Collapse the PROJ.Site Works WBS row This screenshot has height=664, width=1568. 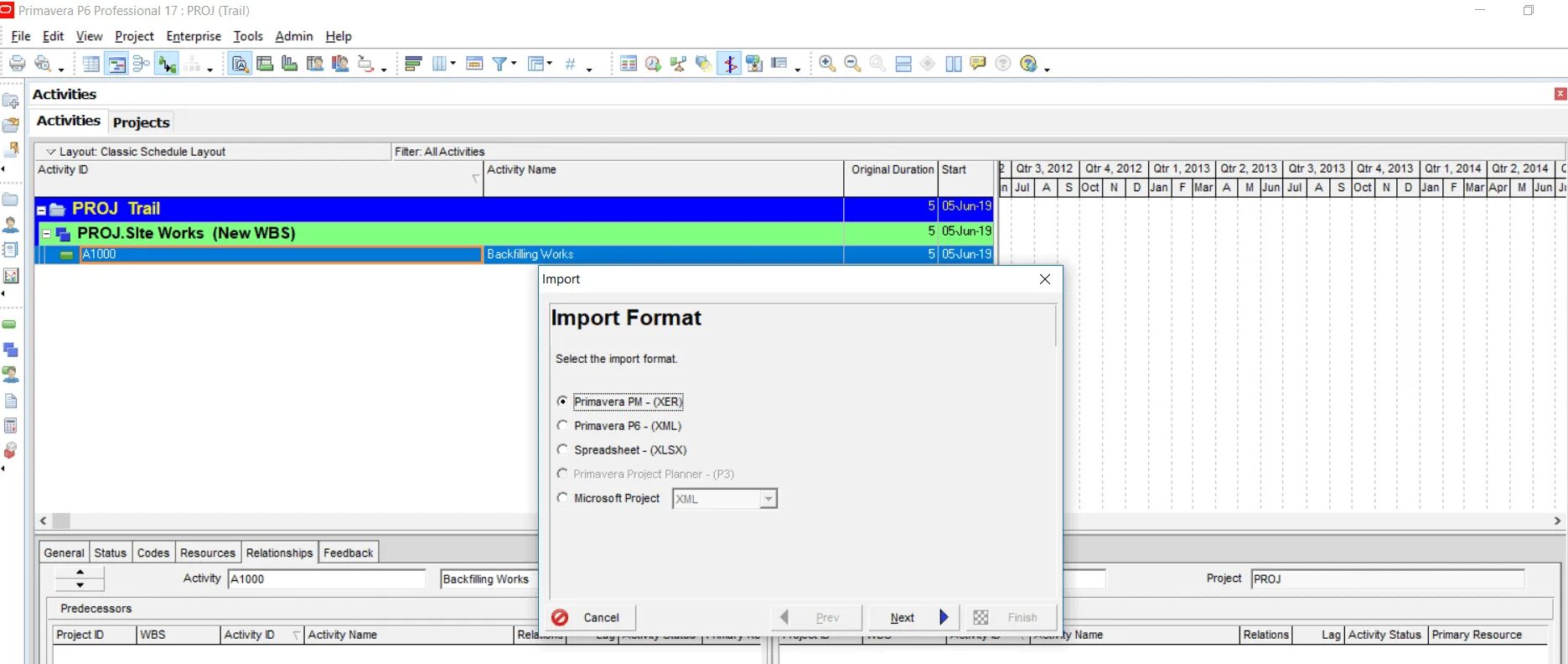47,234
